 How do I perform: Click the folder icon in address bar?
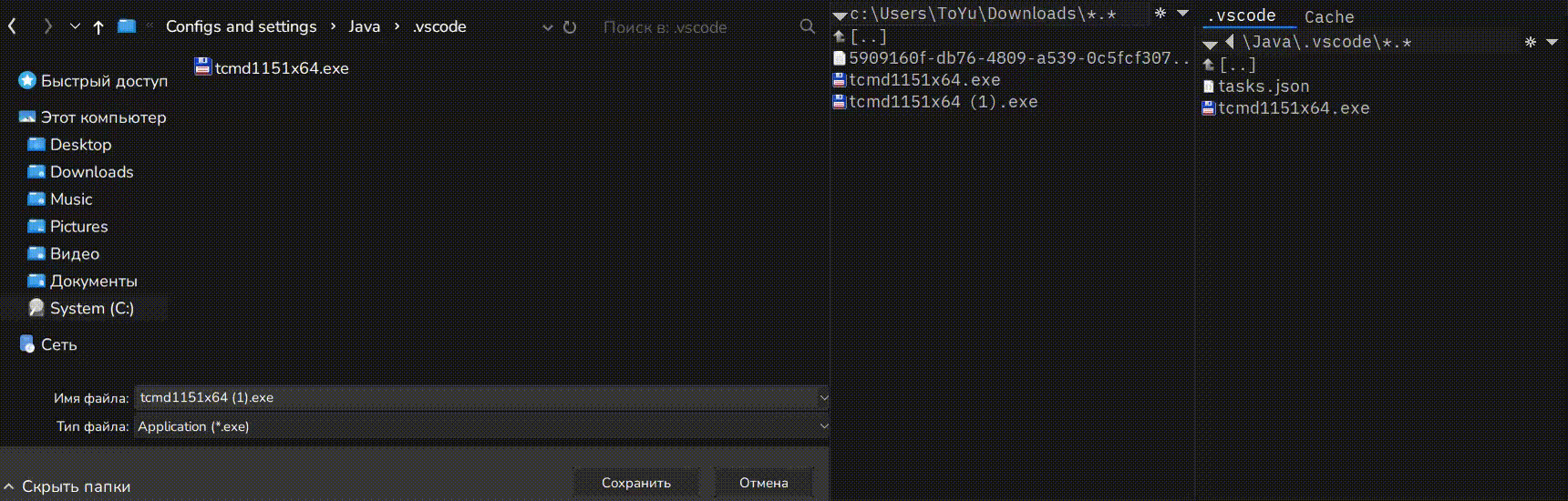coord(127,26)
